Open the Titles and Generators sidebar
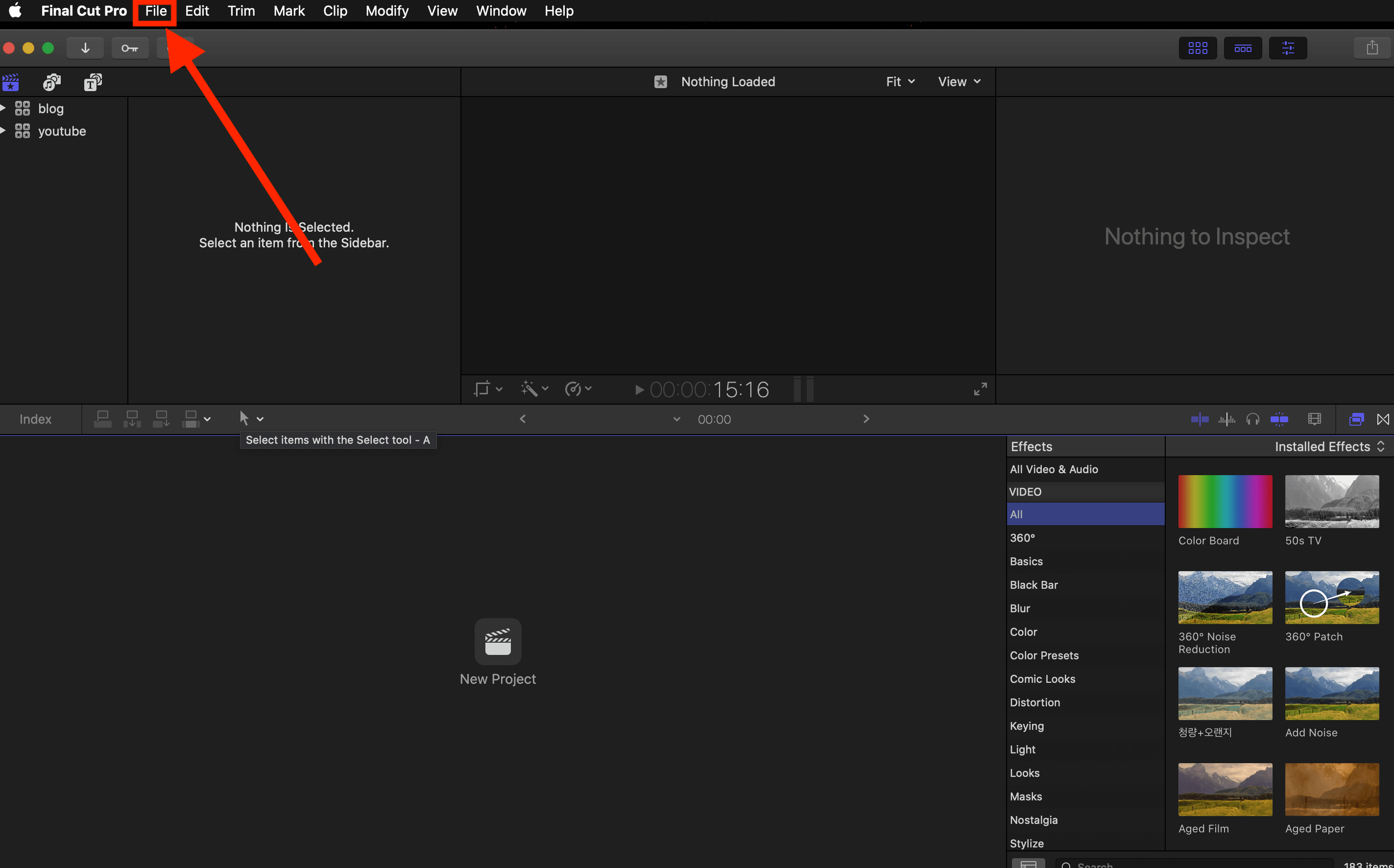This screenshot has height=868, width=1394. (x=93, y=83)
